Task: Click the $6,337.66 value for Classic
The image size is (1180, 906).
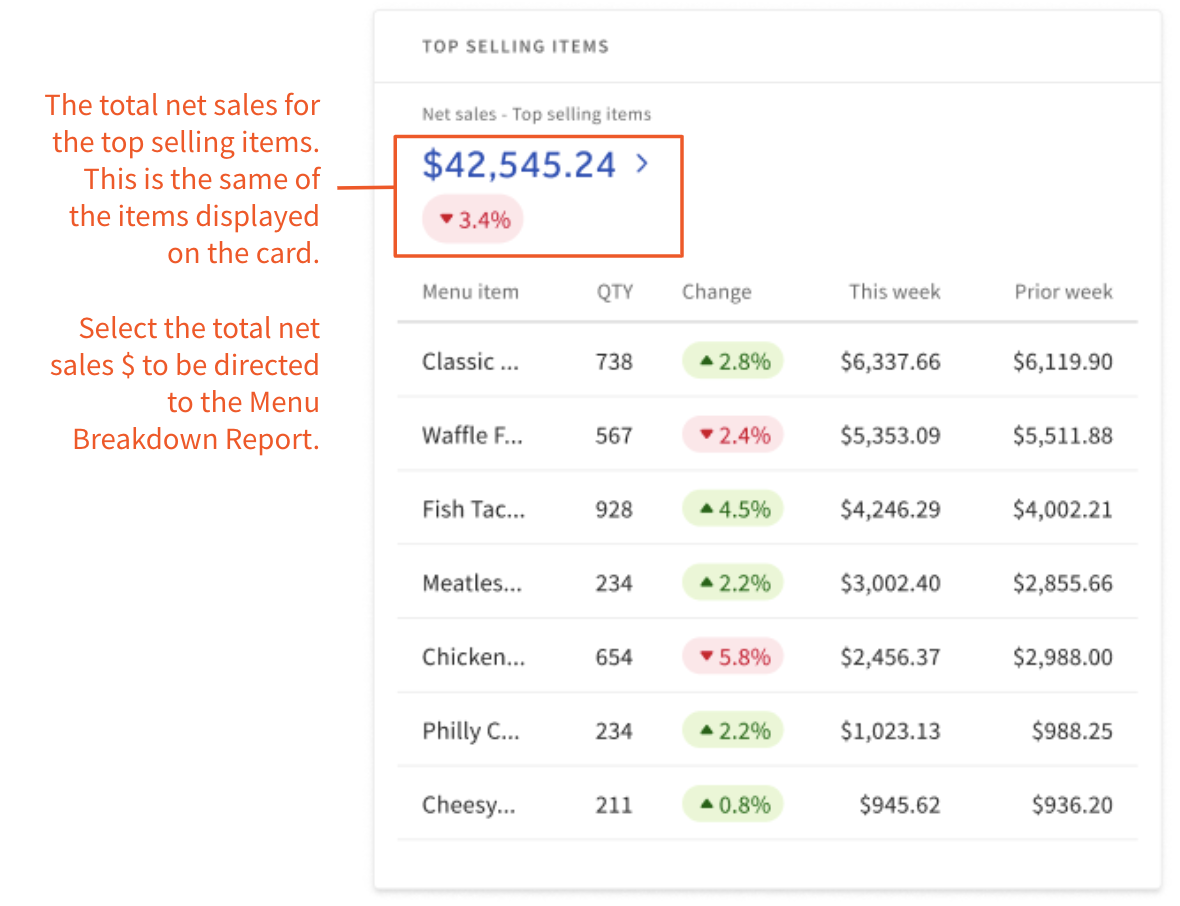Action: pyautogui.click(x=893, y=361)
